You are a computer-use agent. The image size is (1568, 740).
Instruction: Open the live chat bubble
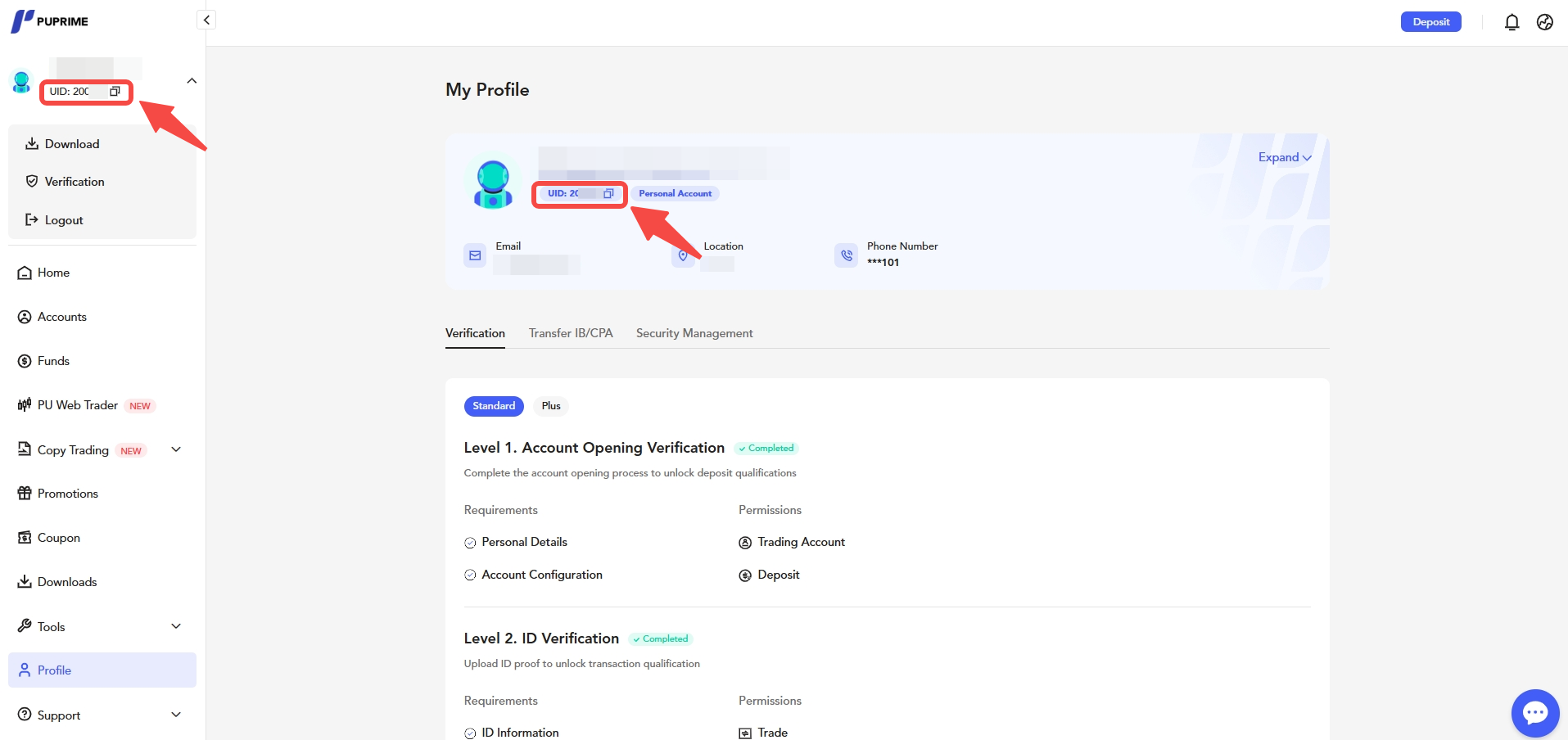pyautogui.click(x=1534, y=713)
